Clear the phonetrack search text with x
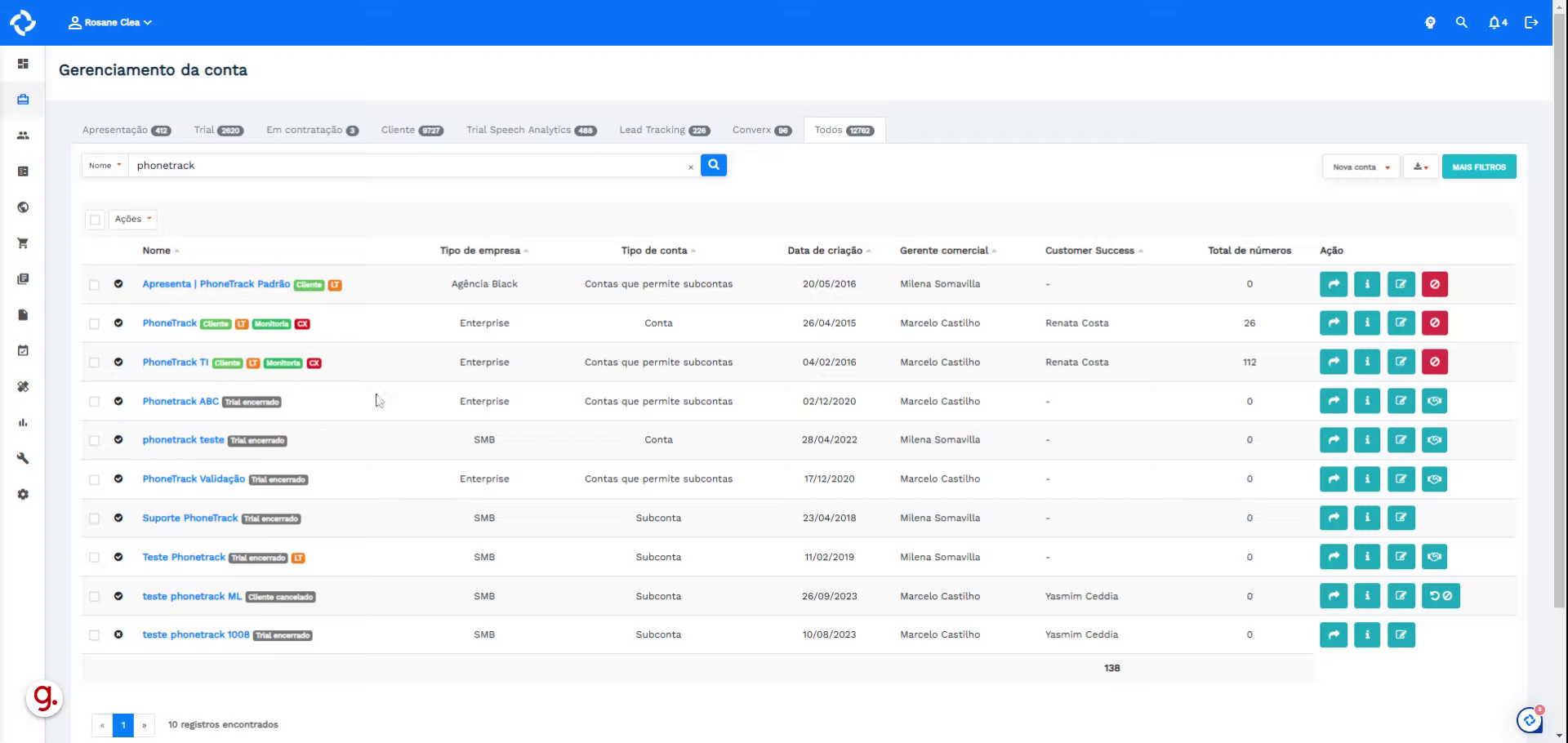Screen dimensions: 1568x743 (691, 167)
